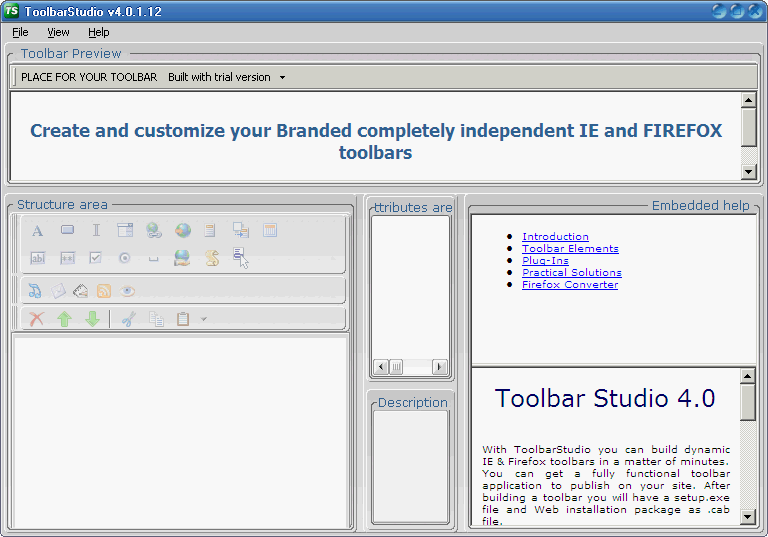This screenshot has height=537, width=768.
Task: Add the music notes plug-in
Action: (x=35, y=291)
